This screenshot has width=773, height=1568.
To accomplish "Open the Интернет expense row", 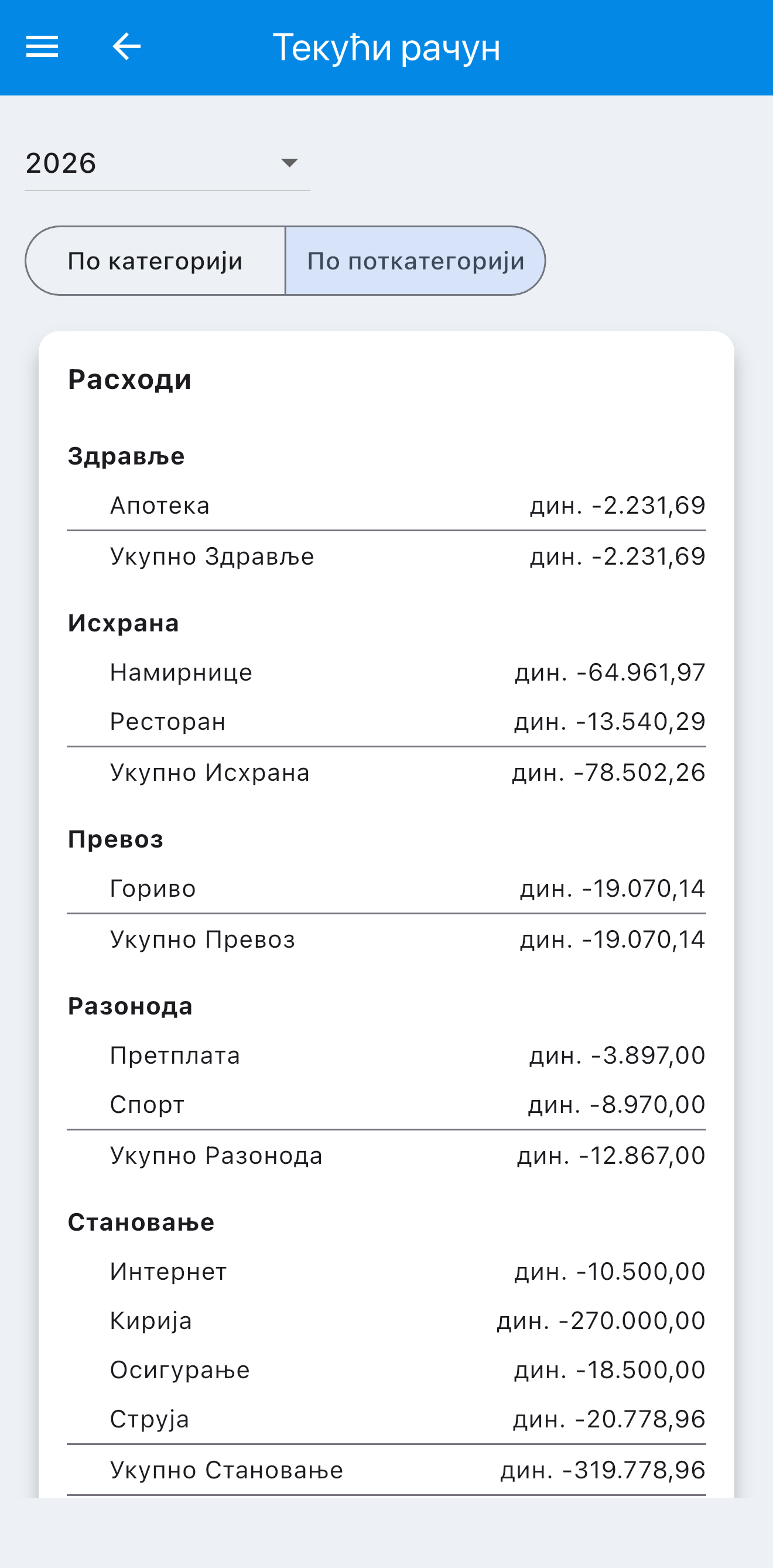I will click(x=386, y=1272).
